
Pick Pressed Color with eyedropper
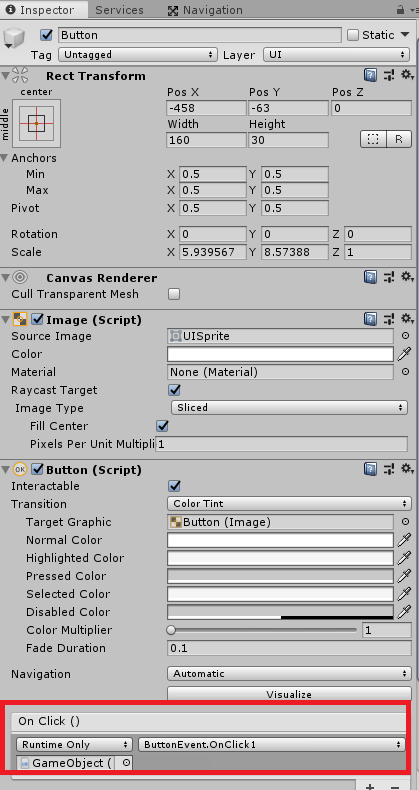(x=404, y=576)
